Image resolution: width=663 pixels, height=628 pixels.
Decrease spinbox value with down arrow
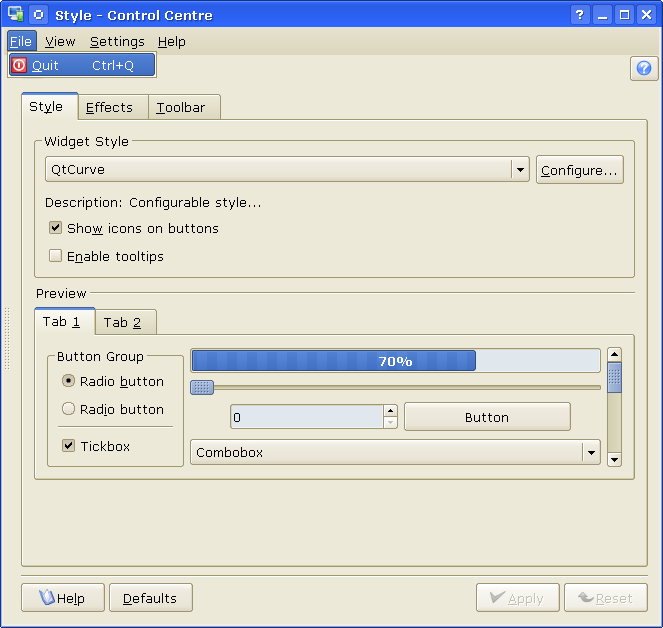tap(390, 422)
